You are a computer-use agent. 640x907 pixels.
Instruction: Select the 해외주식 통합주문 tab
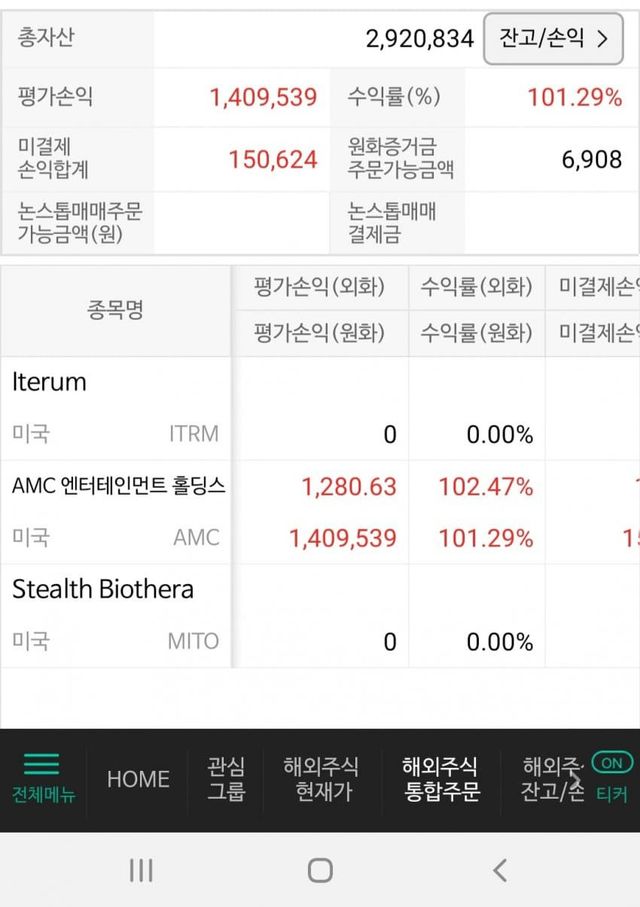440,779
